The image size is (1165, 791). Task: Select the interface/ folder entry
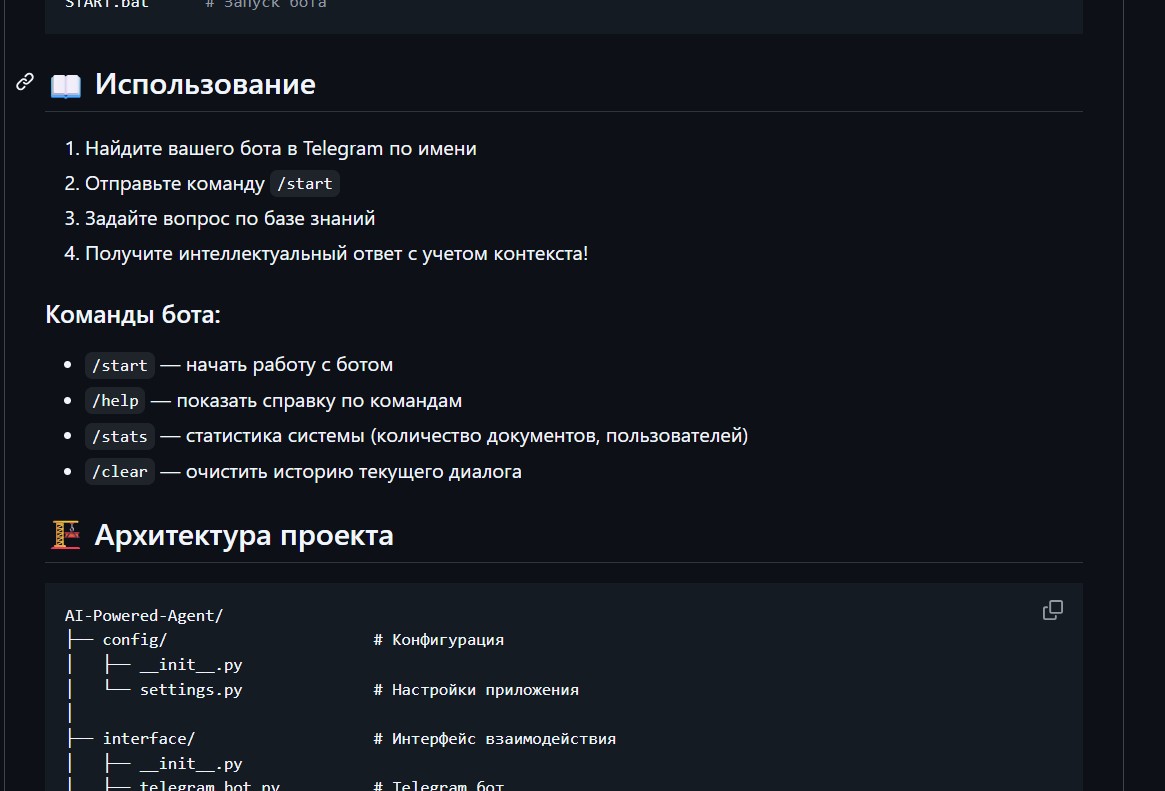pos(149,739)
